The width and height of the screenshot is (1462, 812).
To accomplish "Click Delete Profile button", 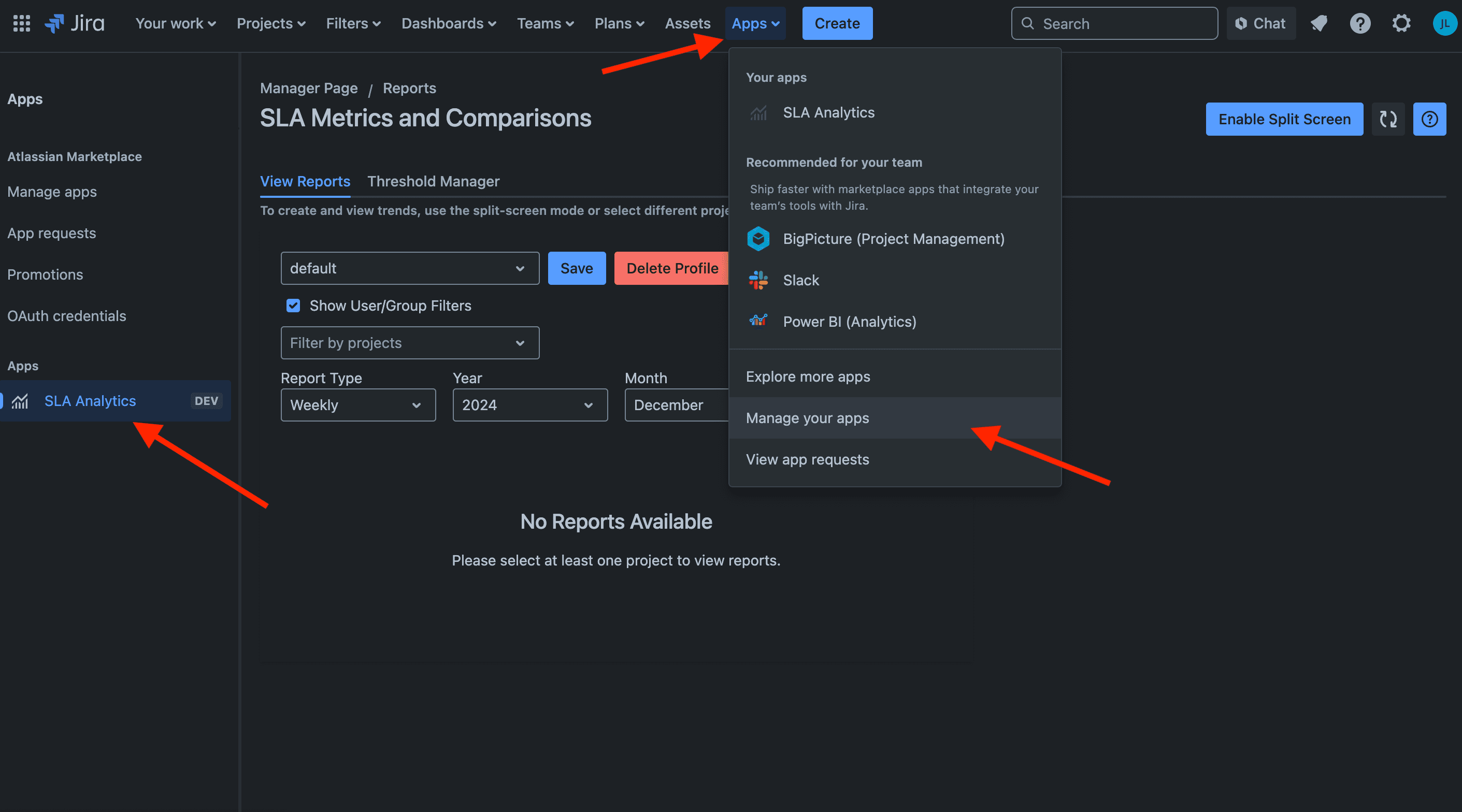I will pyautogui.click(x=671, y=268).
